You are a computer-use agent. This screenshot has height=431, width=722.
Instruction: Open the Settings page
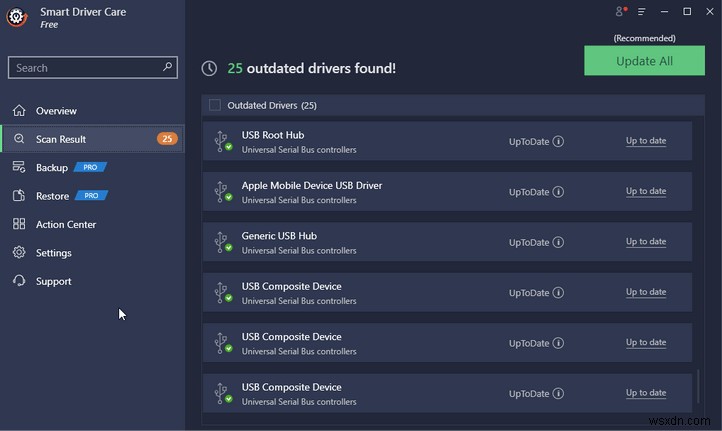tap(92, 252)
